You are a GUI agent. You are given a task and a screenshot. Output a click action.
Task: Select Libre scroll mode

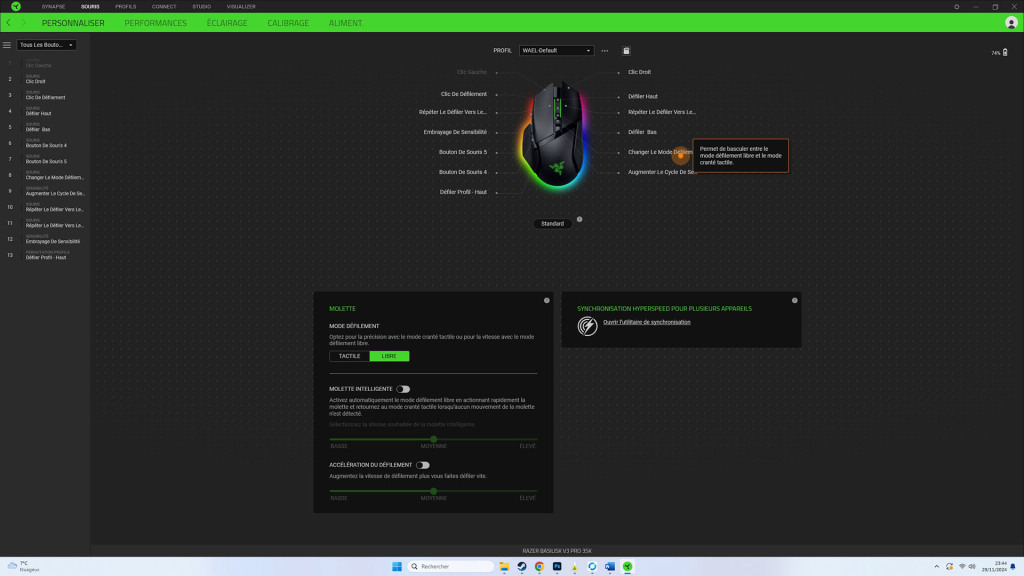389,356
